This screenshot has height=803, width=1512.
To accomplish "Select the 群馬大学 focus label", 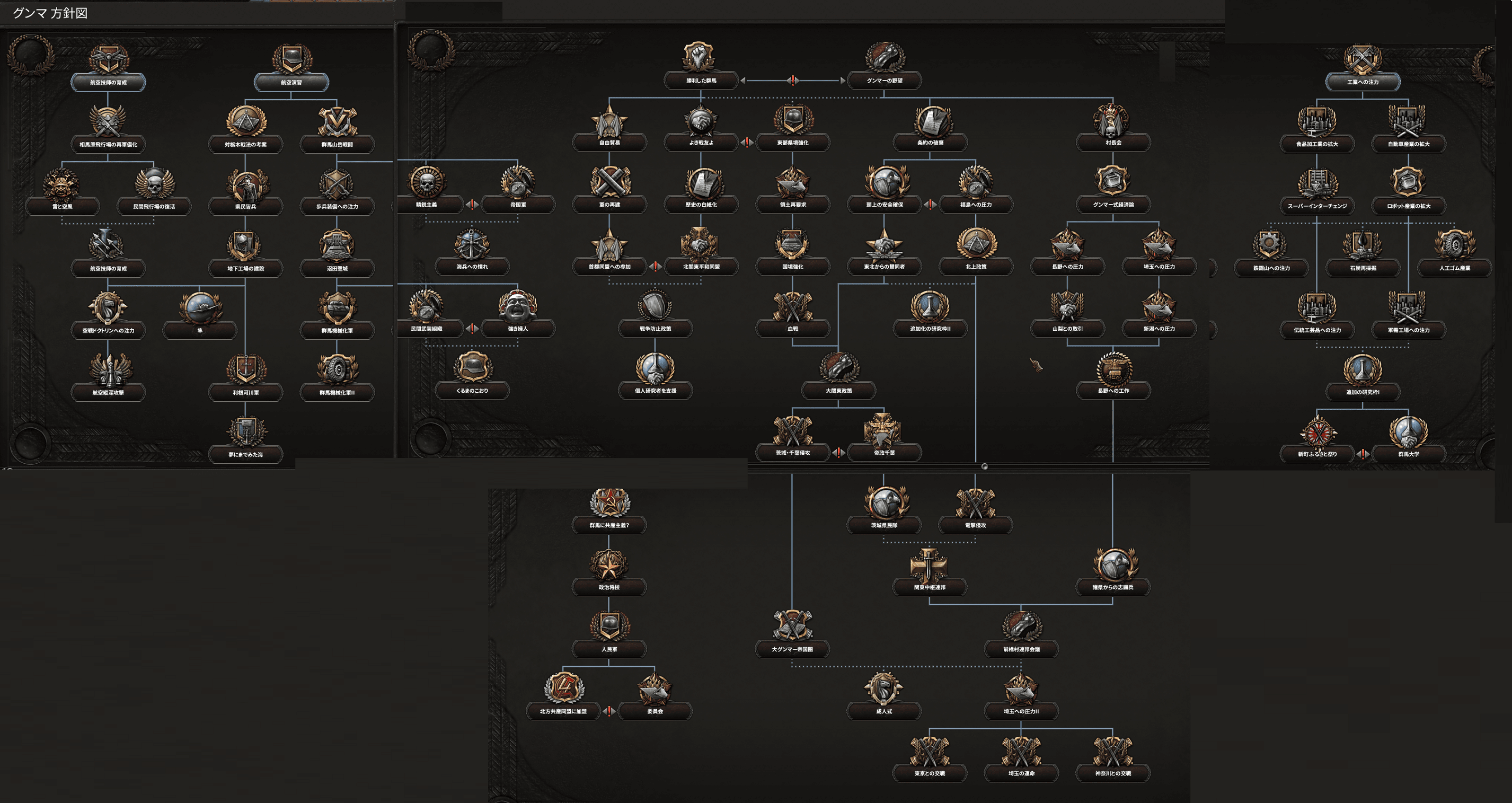I will tap(1408, 454).
